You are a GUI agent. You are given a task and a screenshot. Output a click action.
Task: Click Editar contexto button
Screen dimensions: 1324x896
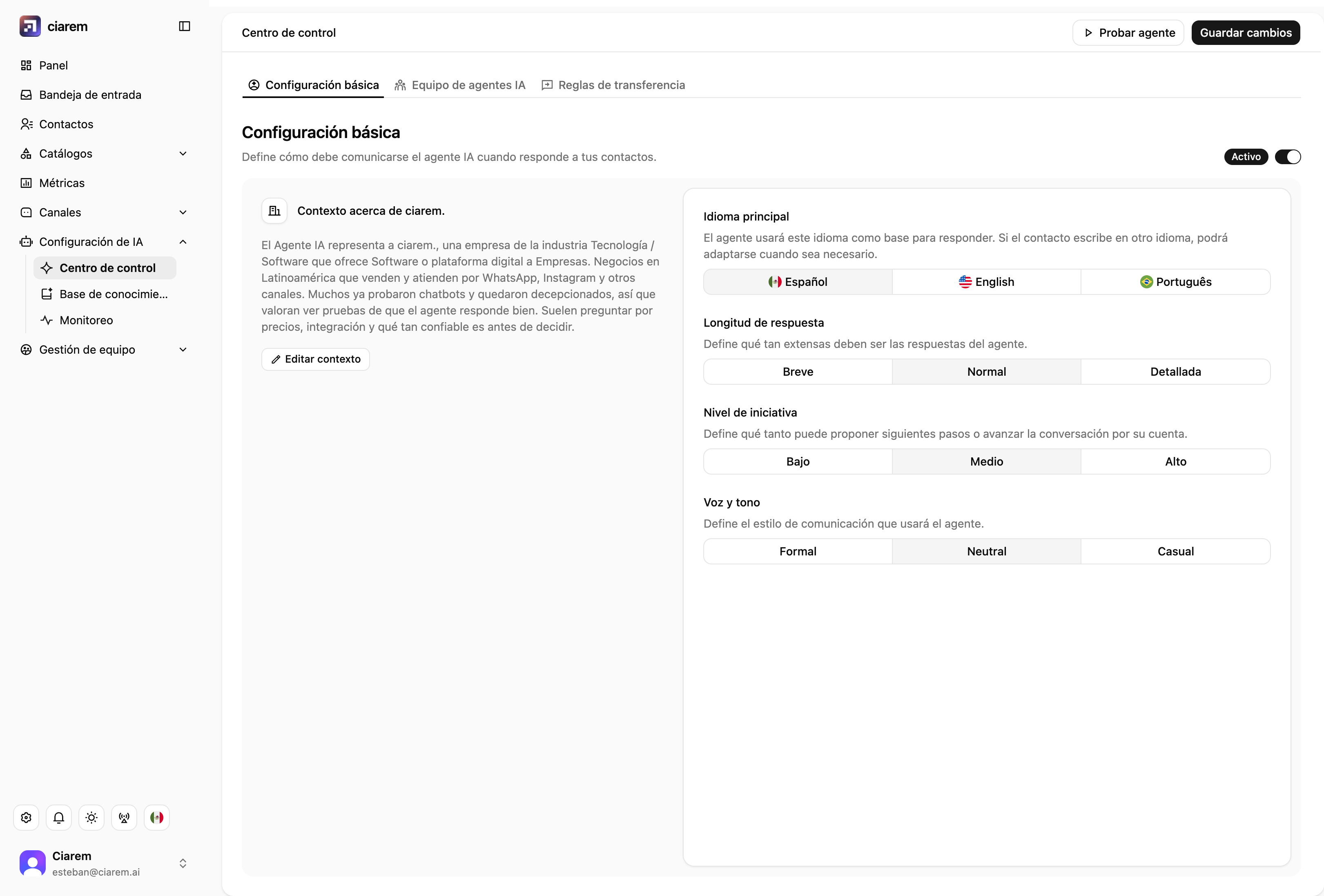click(316, 359)
